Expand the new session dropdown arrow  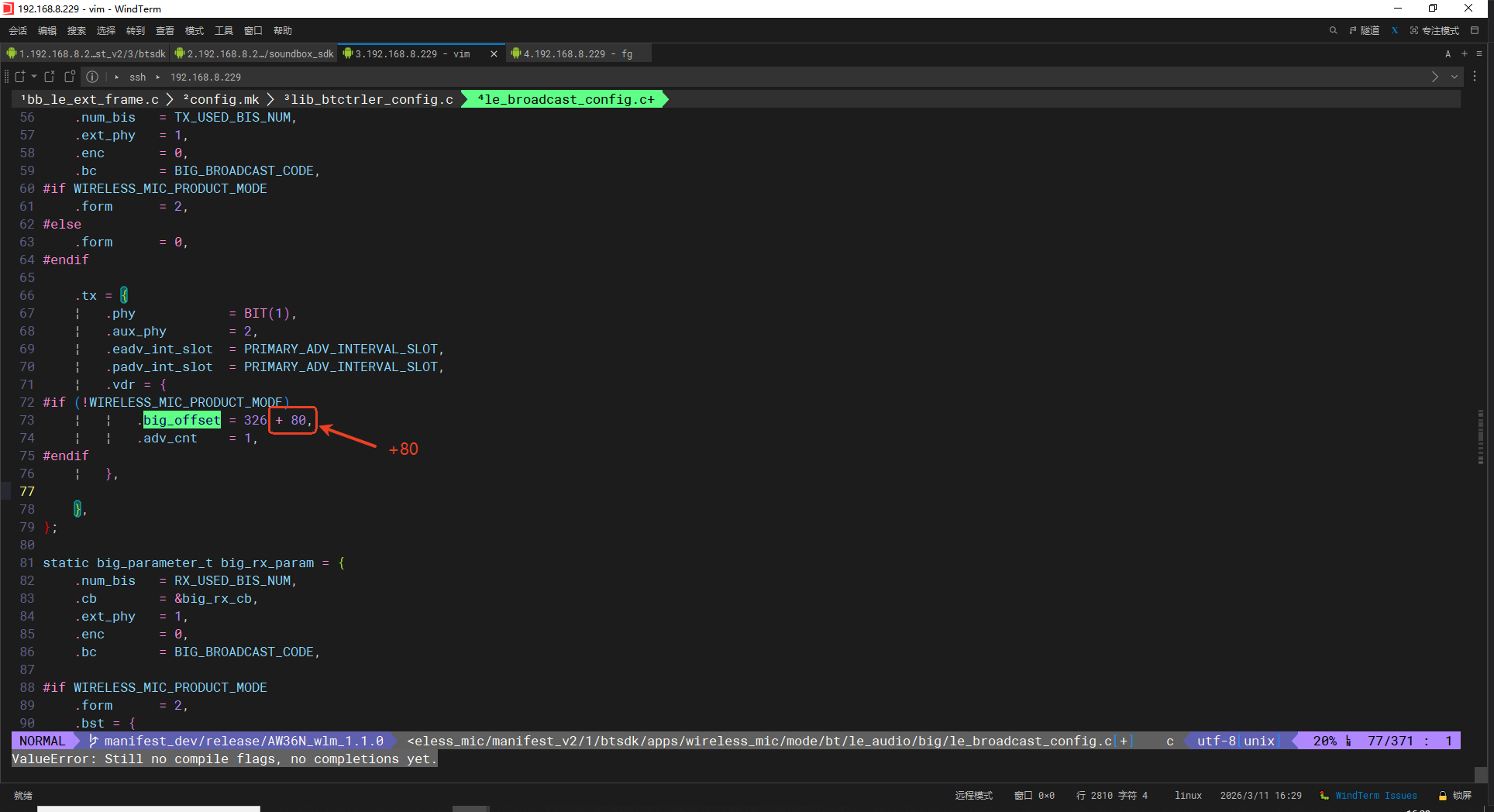pyautogui.click(x=34, y=77)
